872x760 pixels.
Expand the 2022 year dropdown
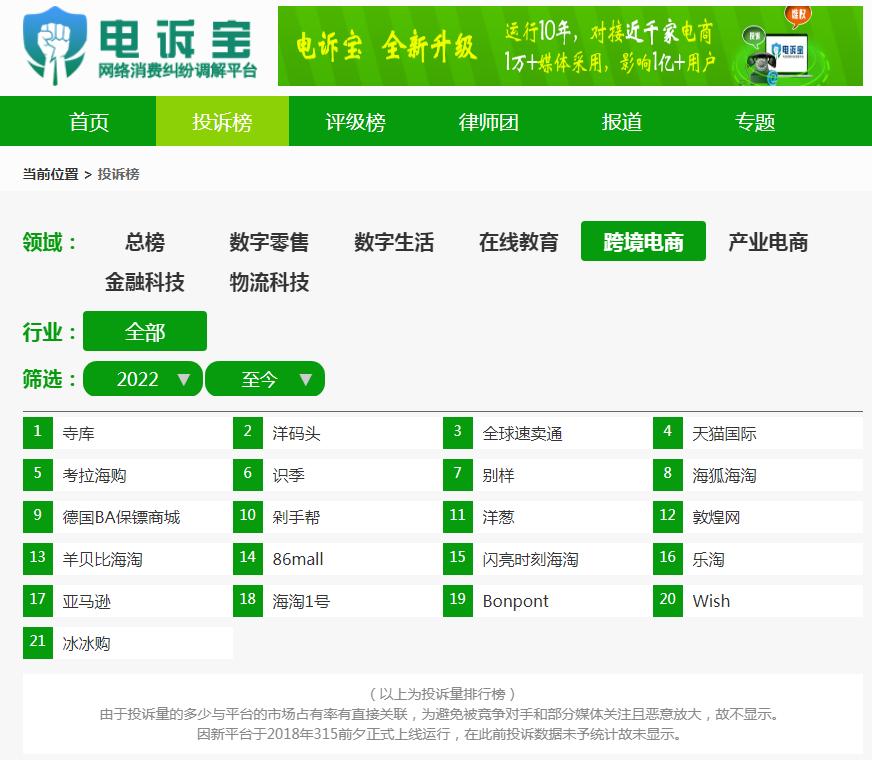tap(143, 379)
